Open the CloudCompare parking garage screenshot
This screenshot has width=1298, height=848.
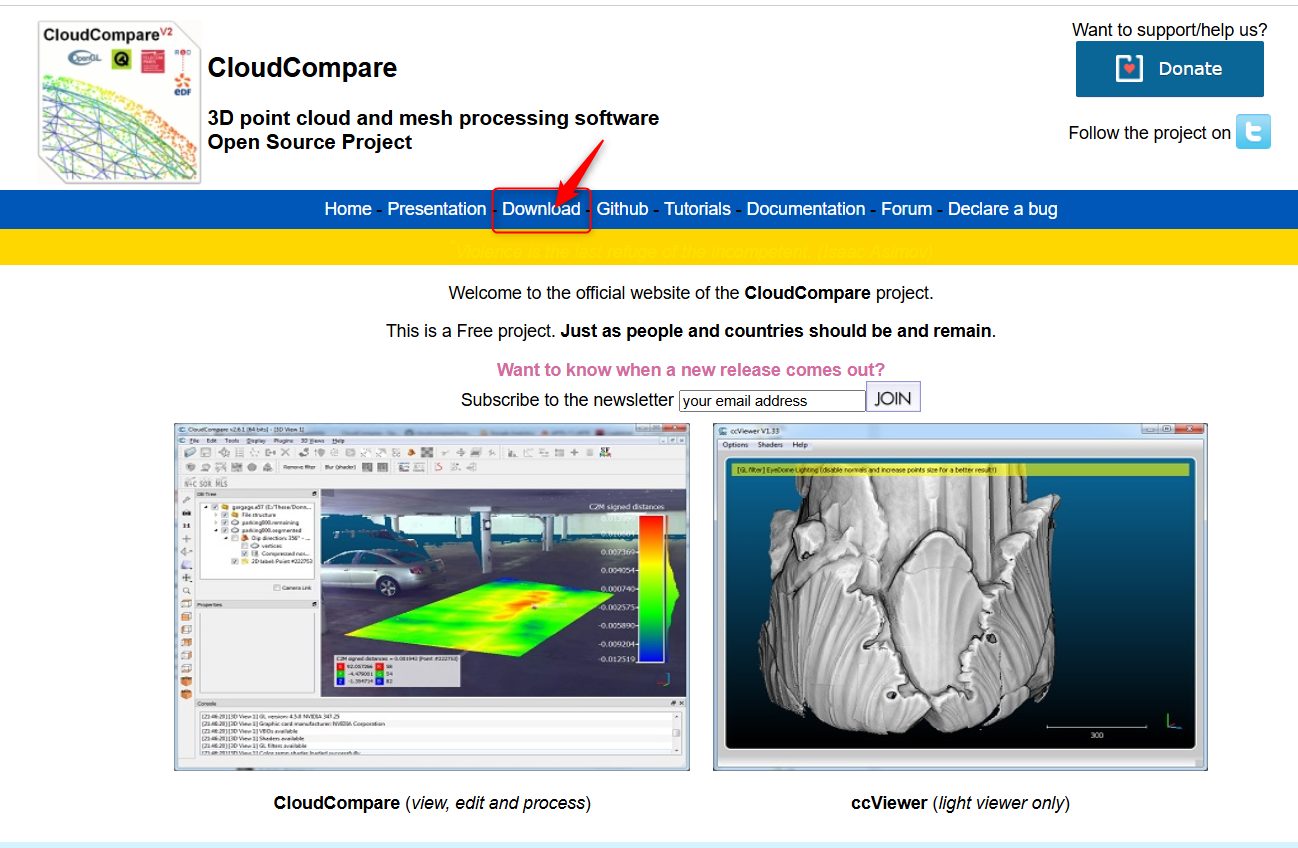[431, 596]
